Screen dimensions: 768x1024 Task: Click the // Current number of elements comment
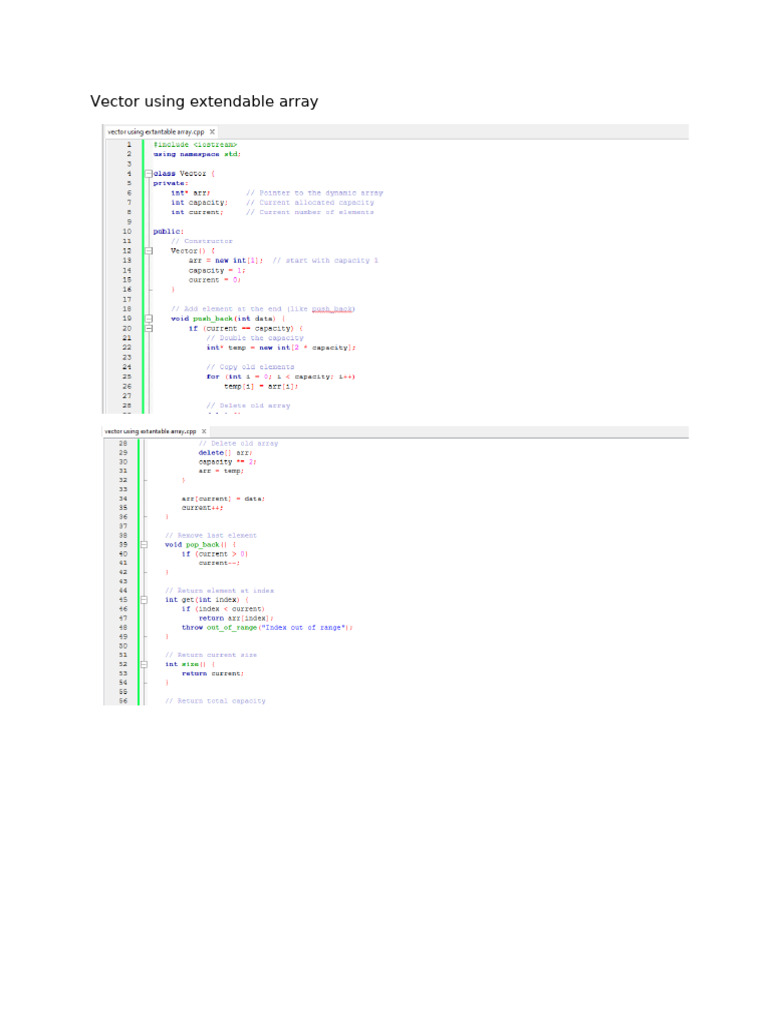pyautogui.click(x=310, y=212)
